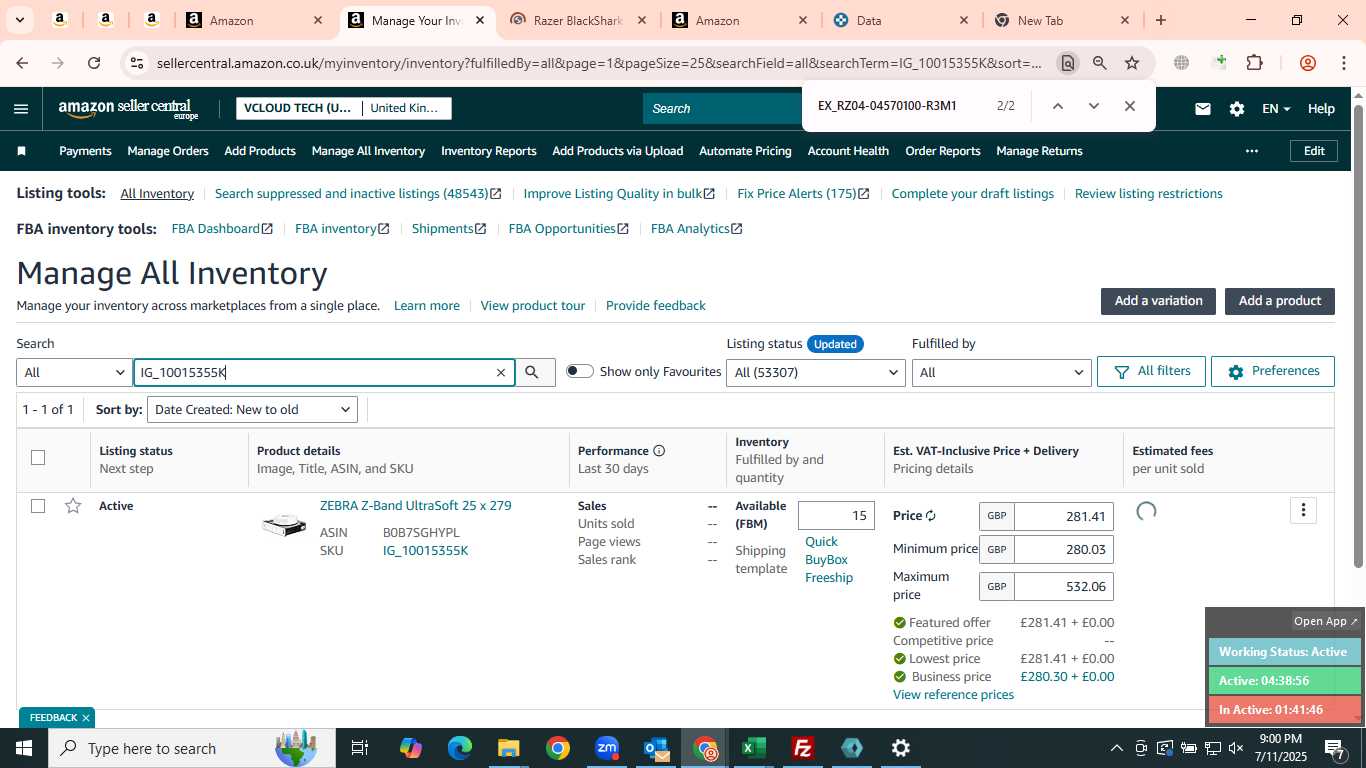The height and width of the screenshot is (768, 1366).
Task: Check the select-all listings checkbox in header
Action: click(x=38, y=458)
